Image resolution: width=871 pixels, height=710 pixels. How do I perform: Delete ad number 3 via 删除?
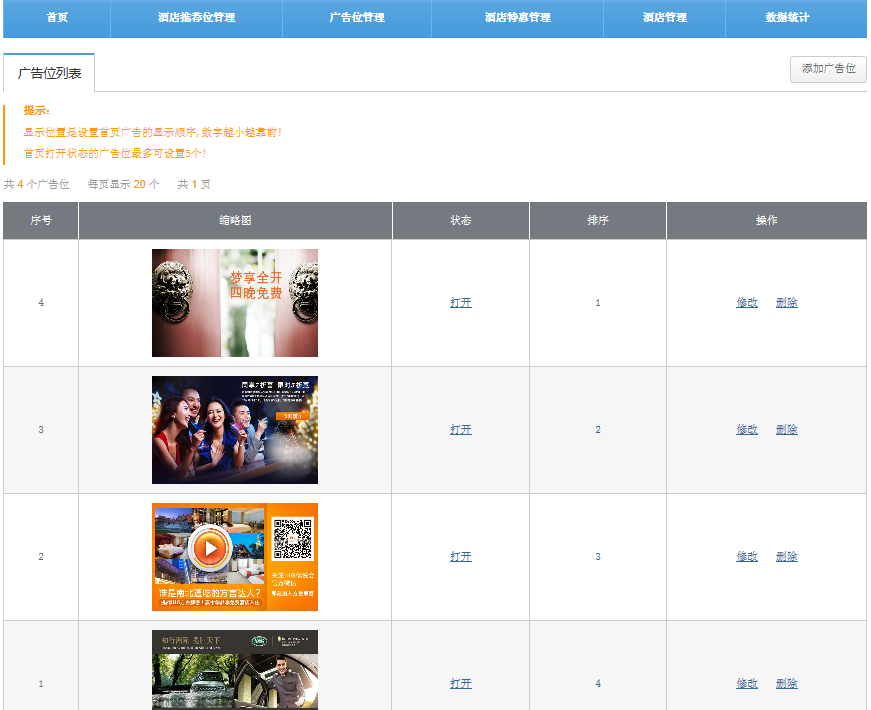pos(787,429)
